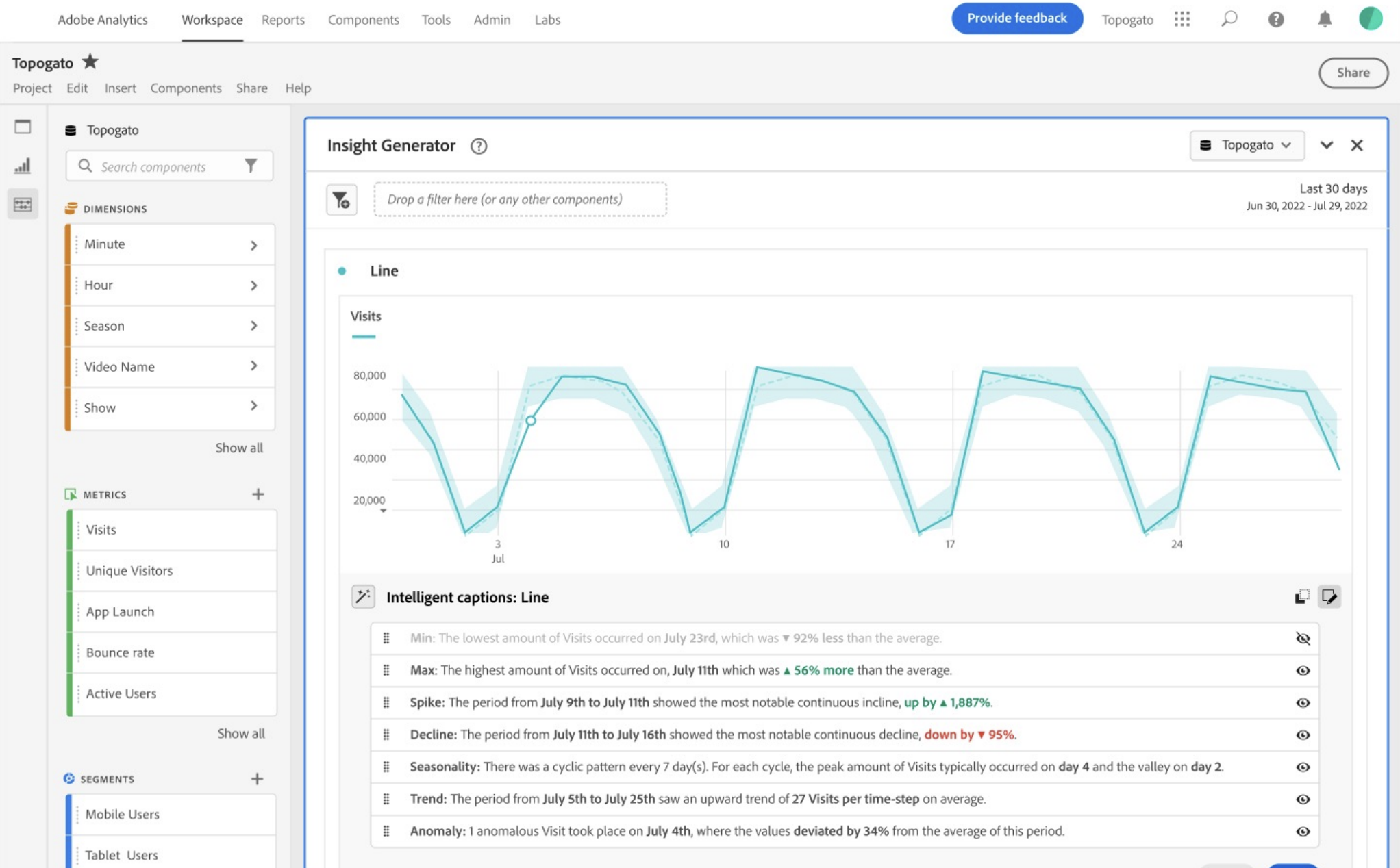
Task: Open the Insert menu
Action: tap(120, 88)
